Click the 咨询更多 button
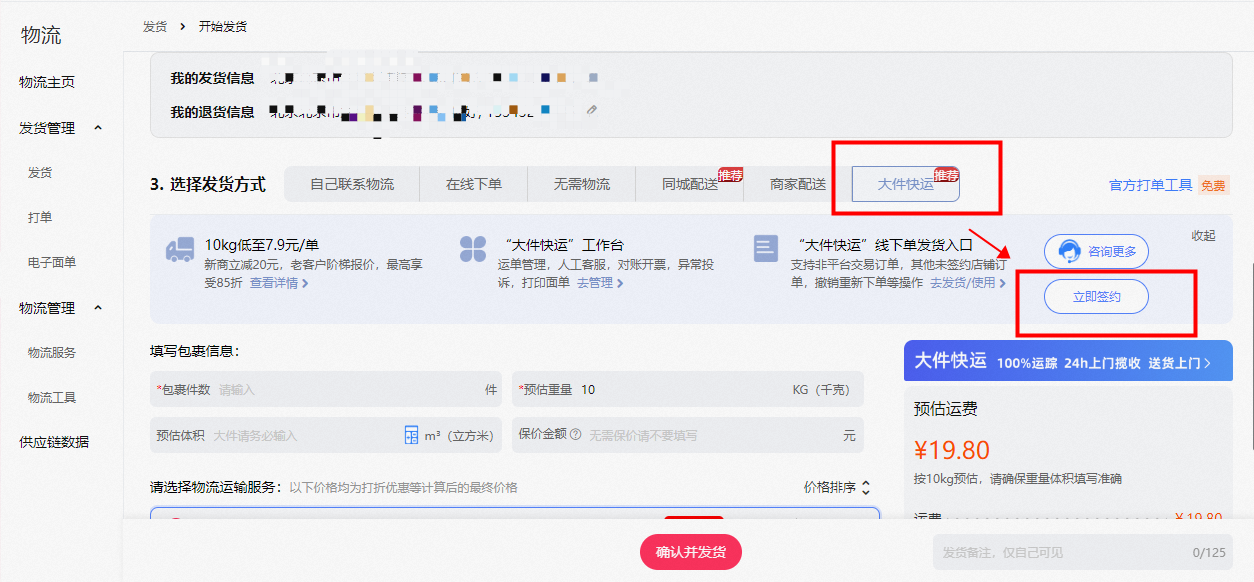The height and width of the screenshot is (582, 1254). point(1096,251)
